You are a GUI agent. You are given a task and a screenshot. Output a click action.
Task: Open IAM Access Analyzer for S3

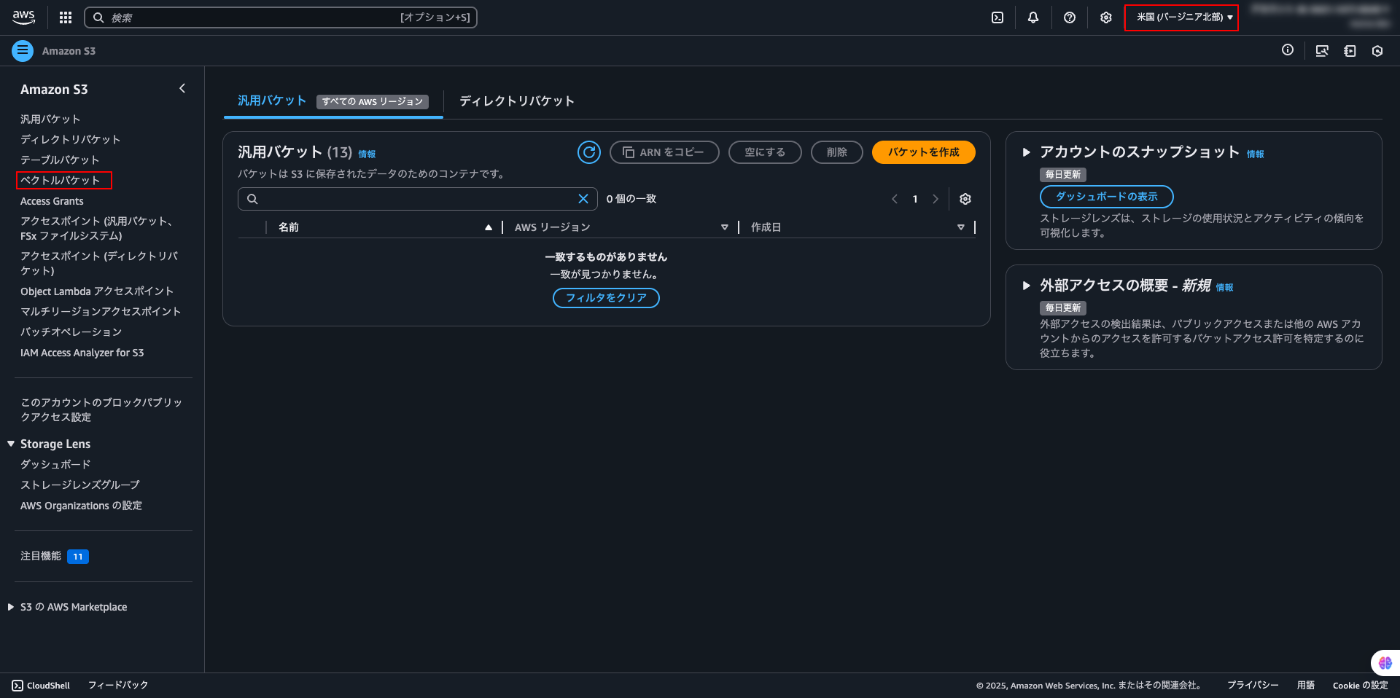(82, 353)
